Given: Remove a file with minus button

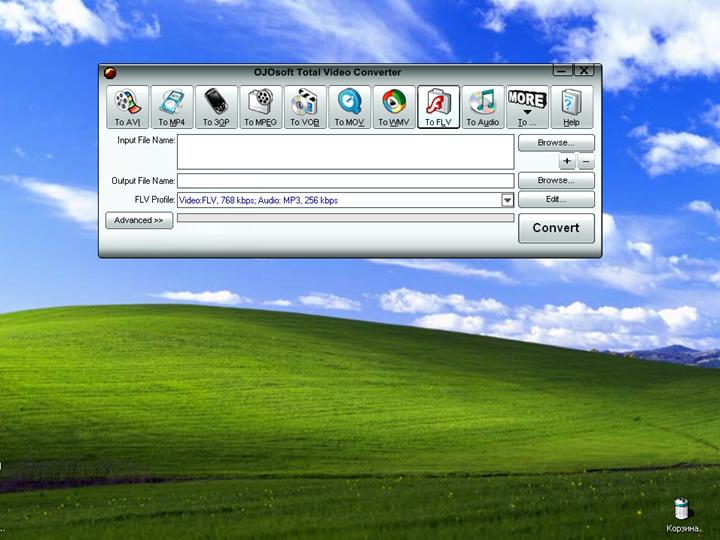Looking at the screenshot, I should coord(586,161).
